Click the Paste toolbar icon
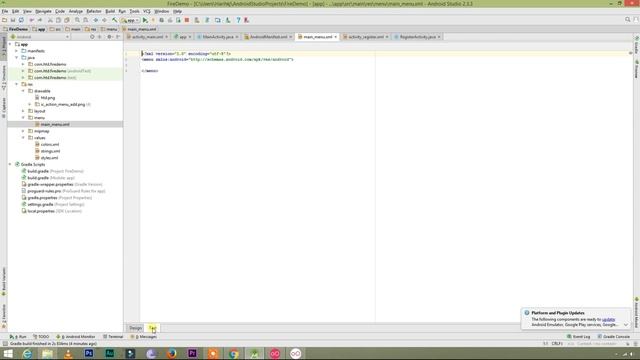 click(67, 20)
